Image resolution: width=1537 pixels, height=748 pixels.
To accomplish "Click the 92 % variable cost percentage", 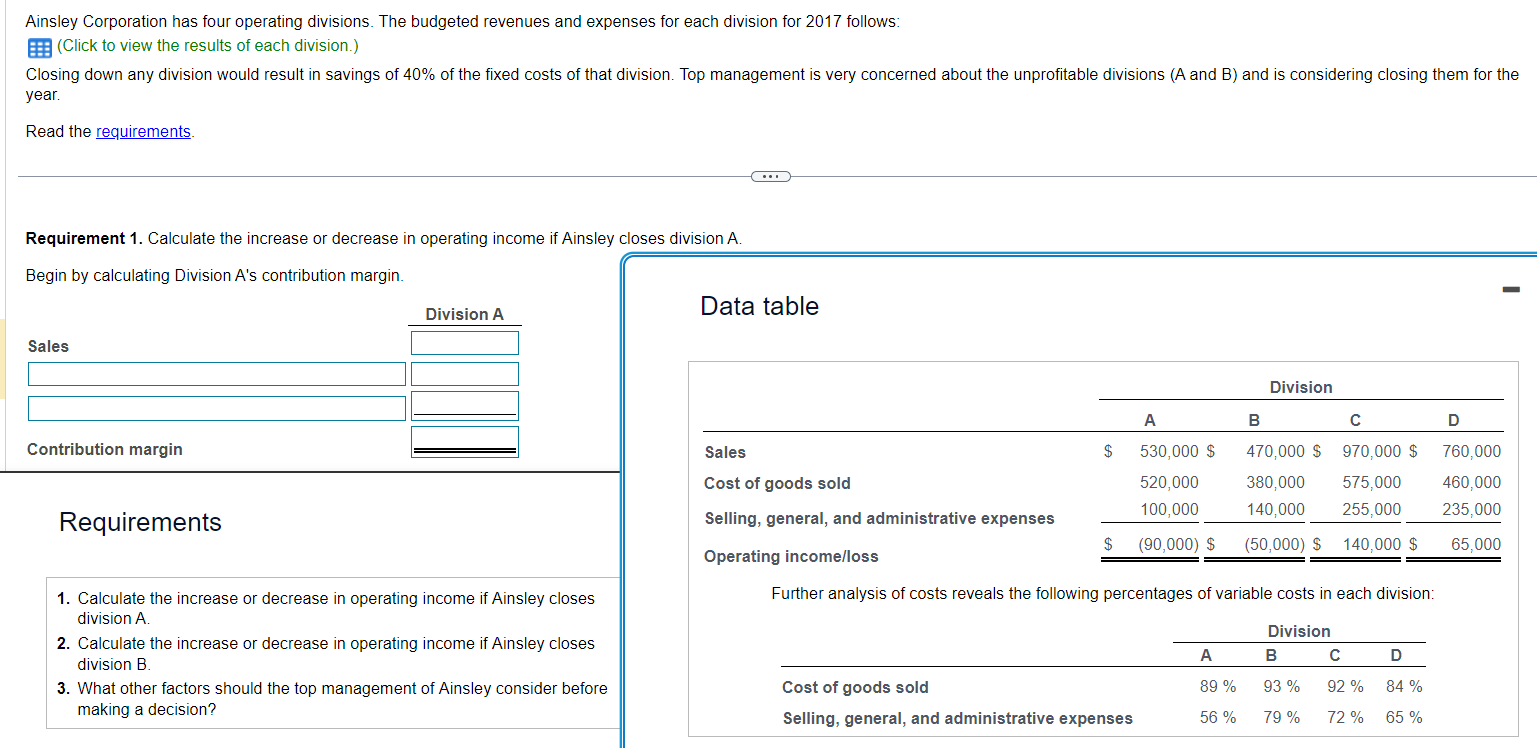I will coord(1344,687).
